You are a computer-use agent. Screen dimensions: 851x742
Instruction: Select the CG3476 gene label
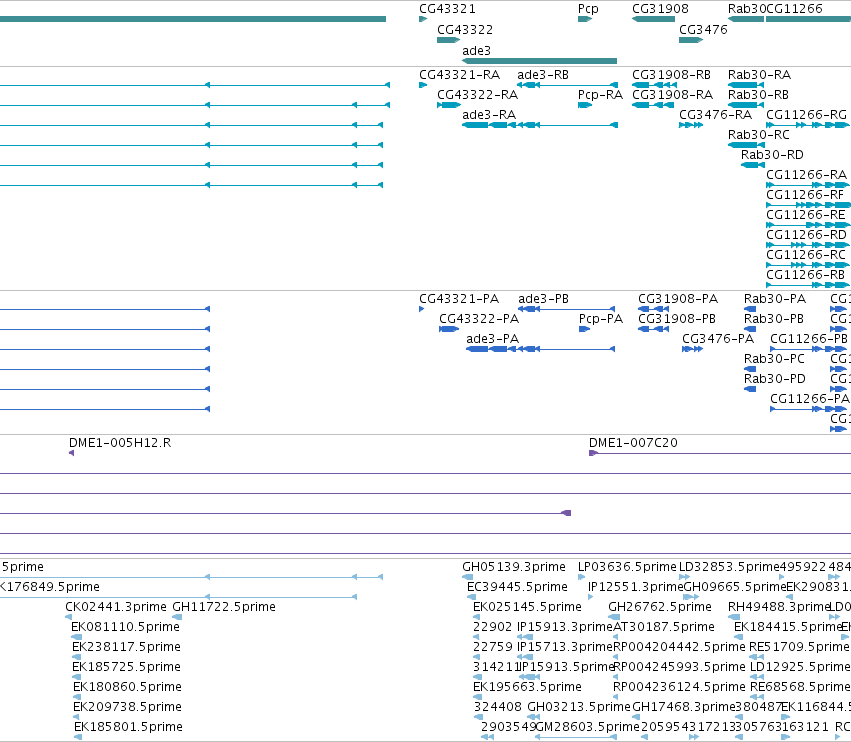click(x=703, y=30)
